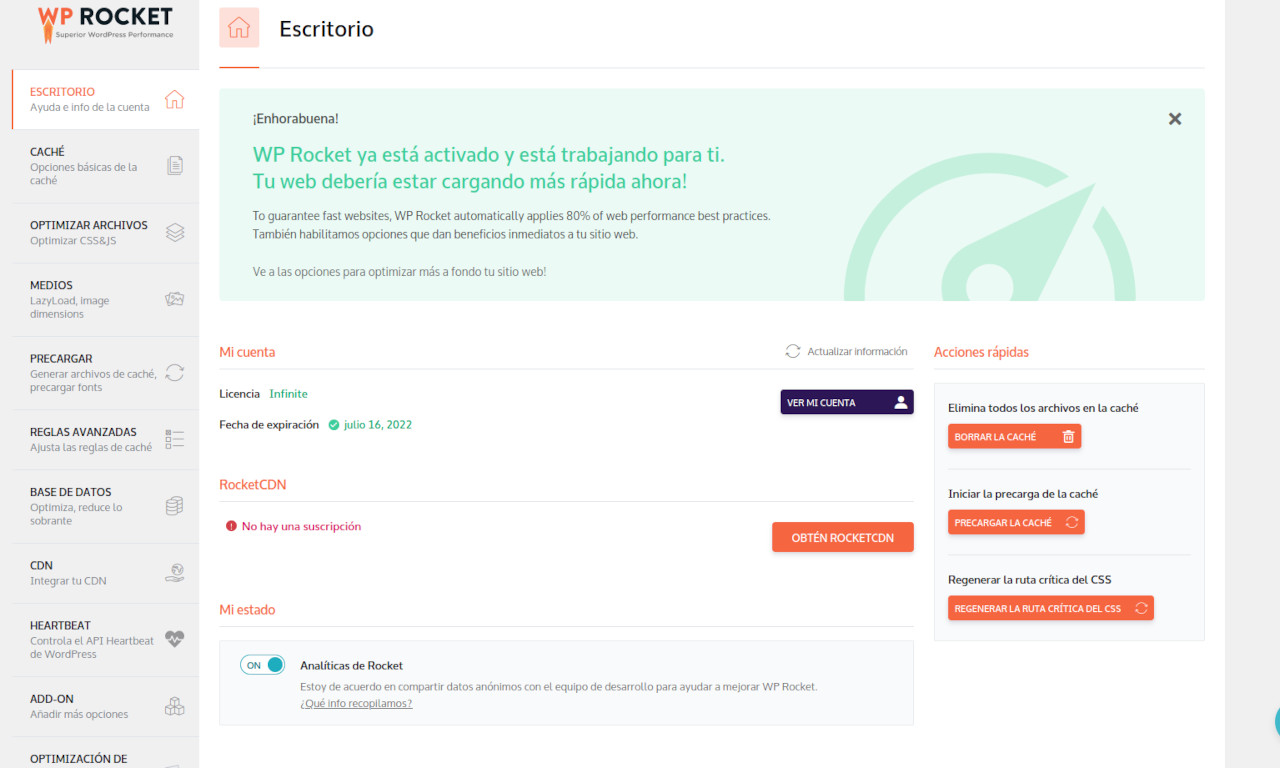Viewport: 1280px width, 768px height.
Task: Click the Precargar refresh icon in sidebar
Action: tap(174, 373)
